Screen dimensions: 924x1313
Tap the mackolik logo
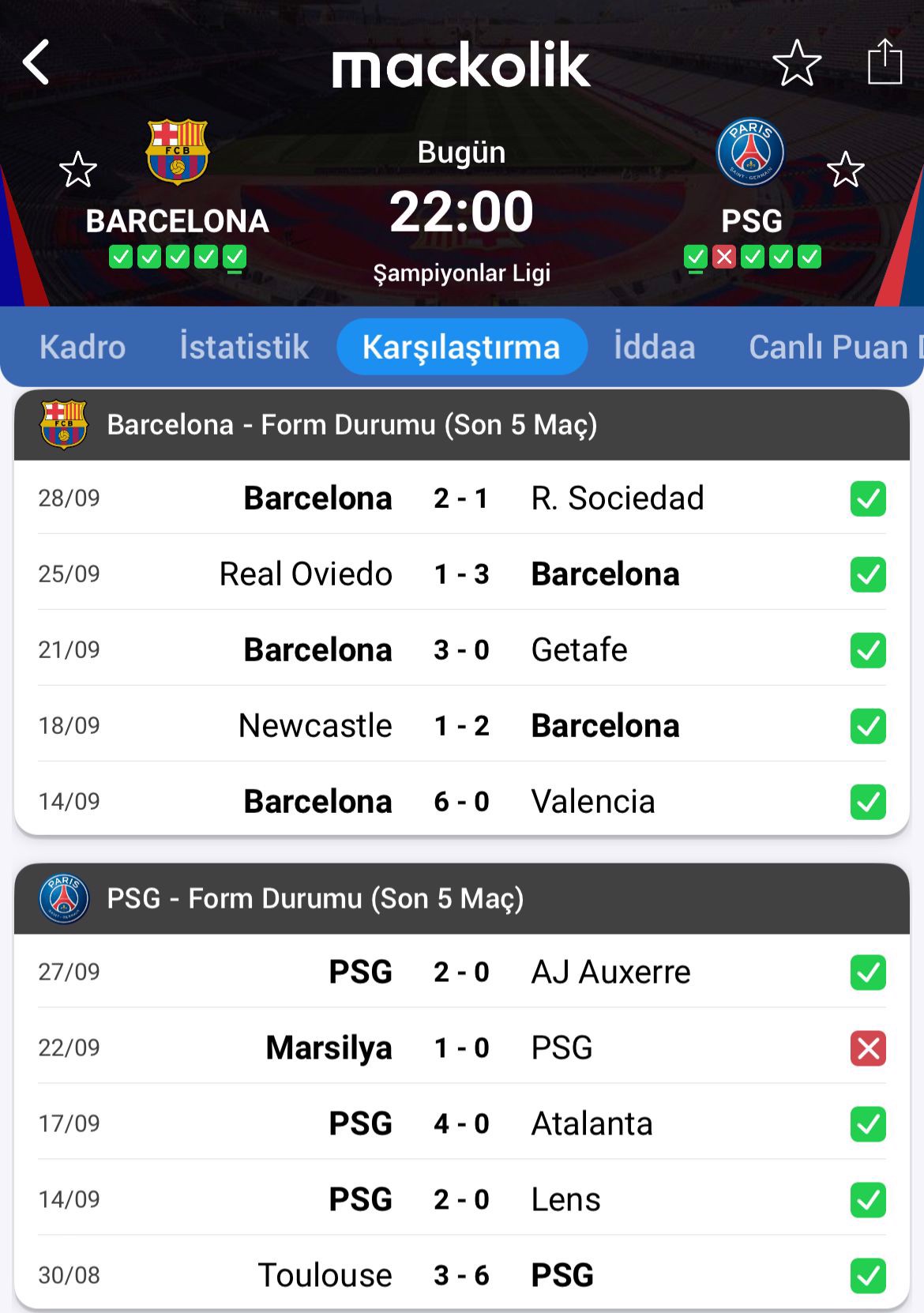461,65
